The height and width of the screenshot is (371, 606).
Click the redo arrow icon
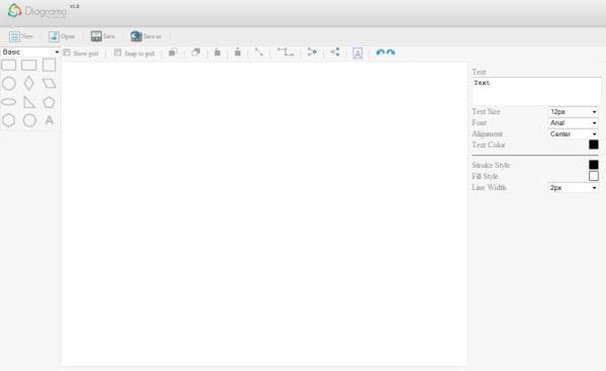(x=391, y=53)
